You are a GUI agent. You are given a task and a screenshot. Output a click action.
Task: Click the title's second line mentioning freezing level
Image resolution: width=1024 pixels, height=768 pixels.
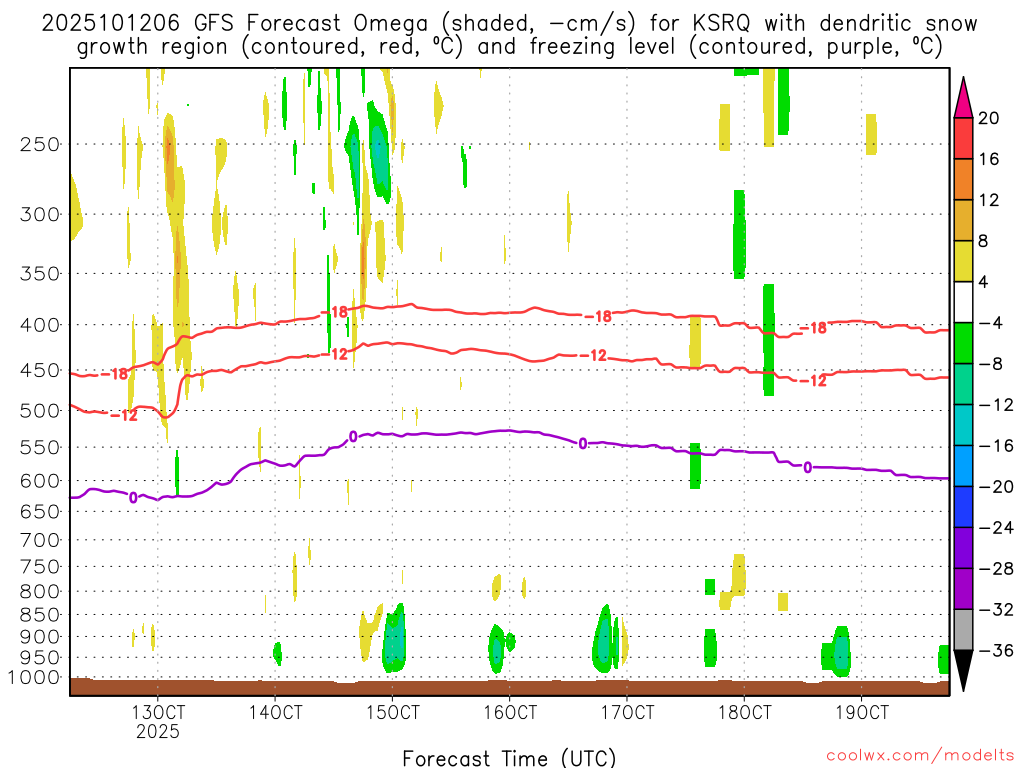[x=509, y=47]
